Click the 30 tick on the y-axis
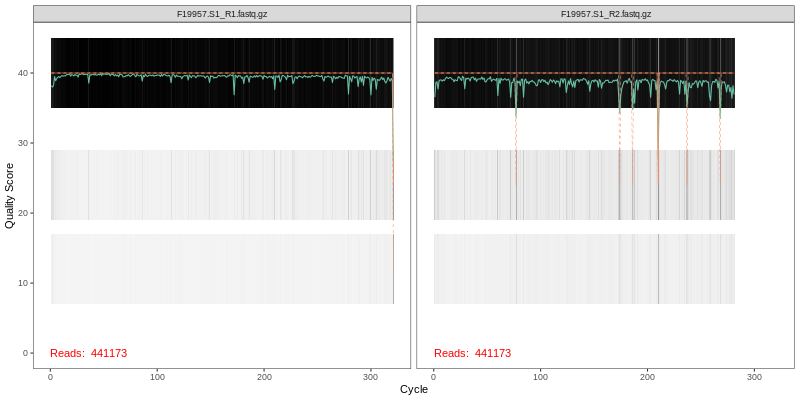This screenshot has height=400, width=800. [x=21, y=143]
